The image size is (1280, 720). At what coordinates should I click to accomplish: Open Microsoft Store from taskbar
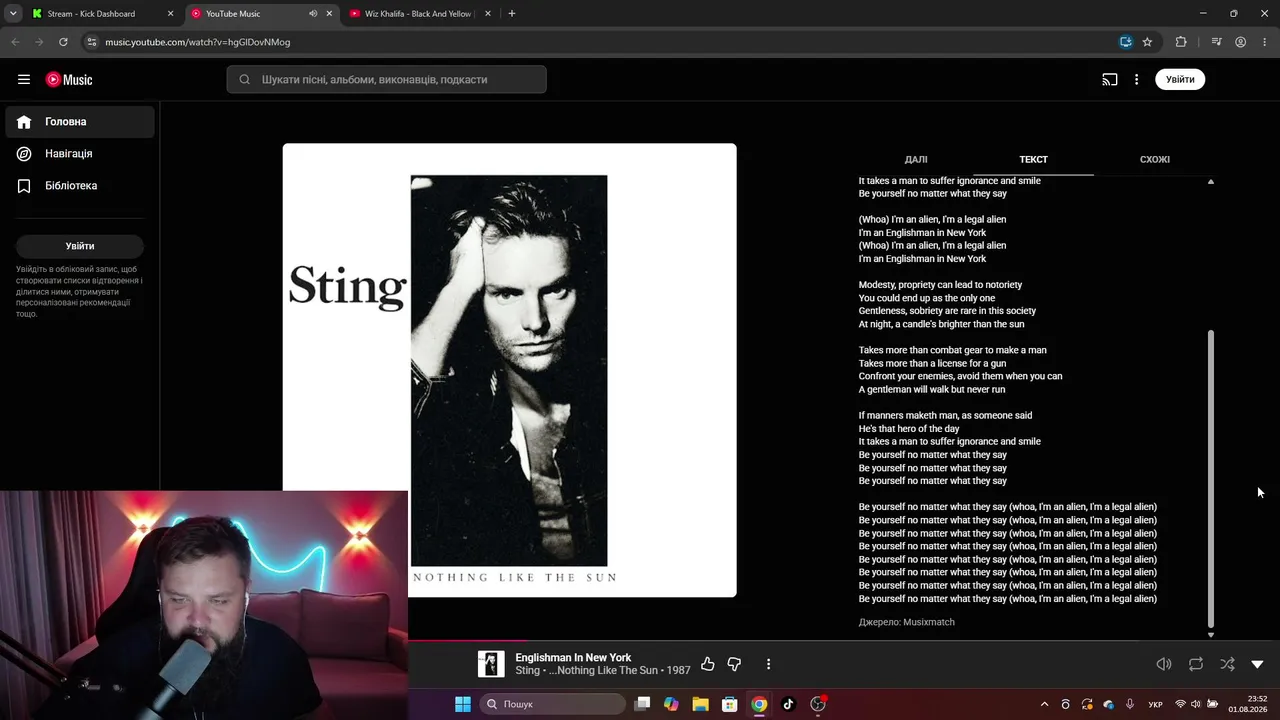pyautogui.click(x=730, y=704)
